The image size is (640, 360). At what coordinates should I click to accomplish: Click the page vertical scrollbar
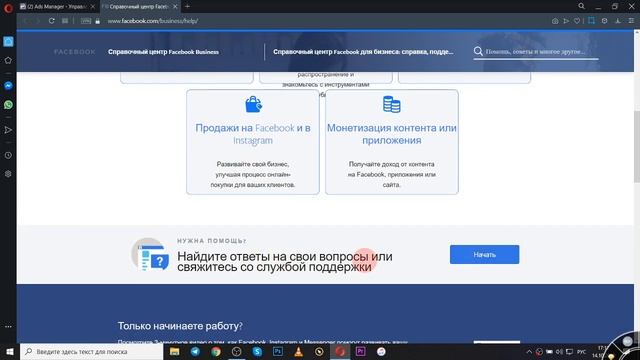pos(637,147)
